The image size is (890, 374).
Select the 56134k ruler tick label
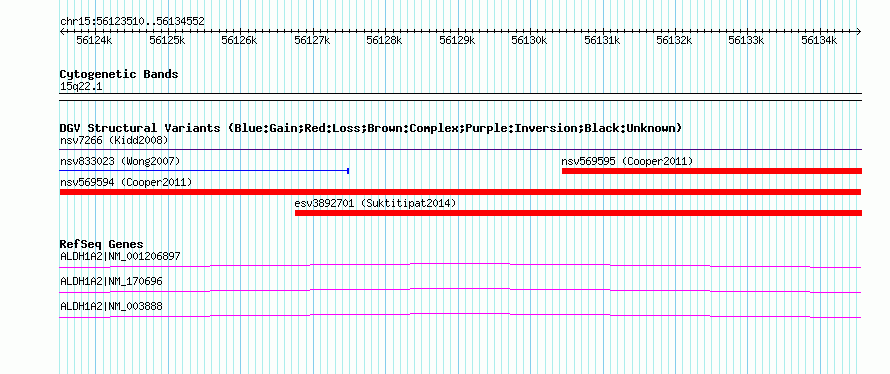coord(819,41)
